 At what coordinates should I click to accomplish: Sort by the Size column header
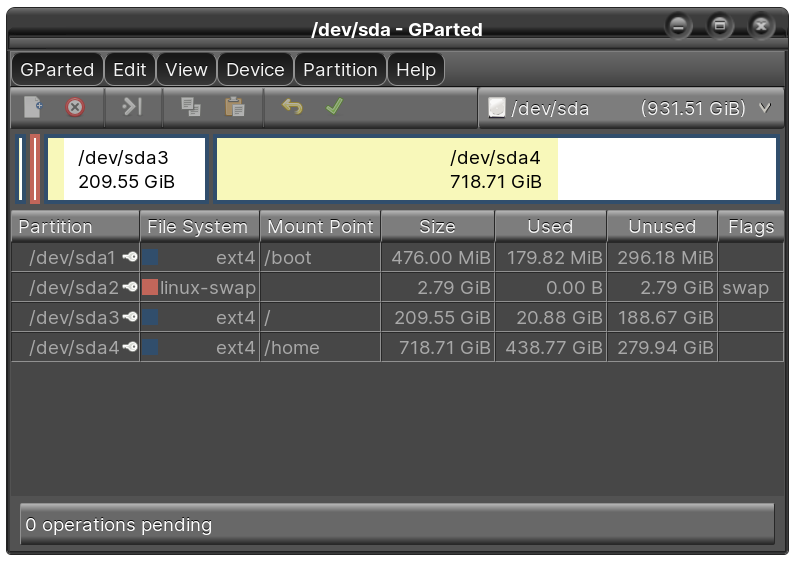pyautogui.click(x=437, y=227)
